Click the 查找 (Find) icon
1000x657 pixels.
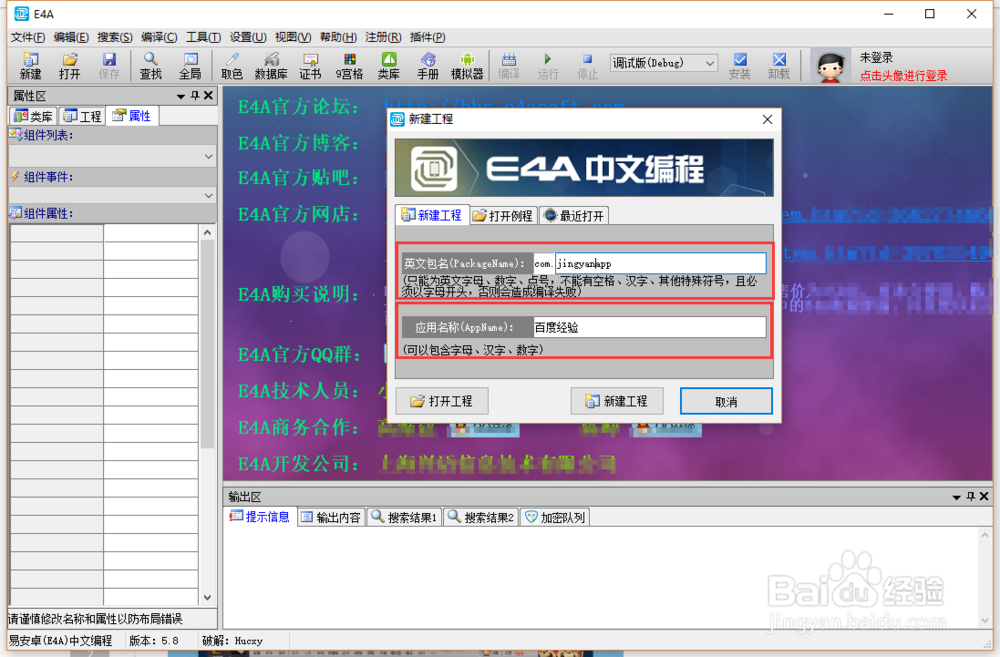pos(150,64)
